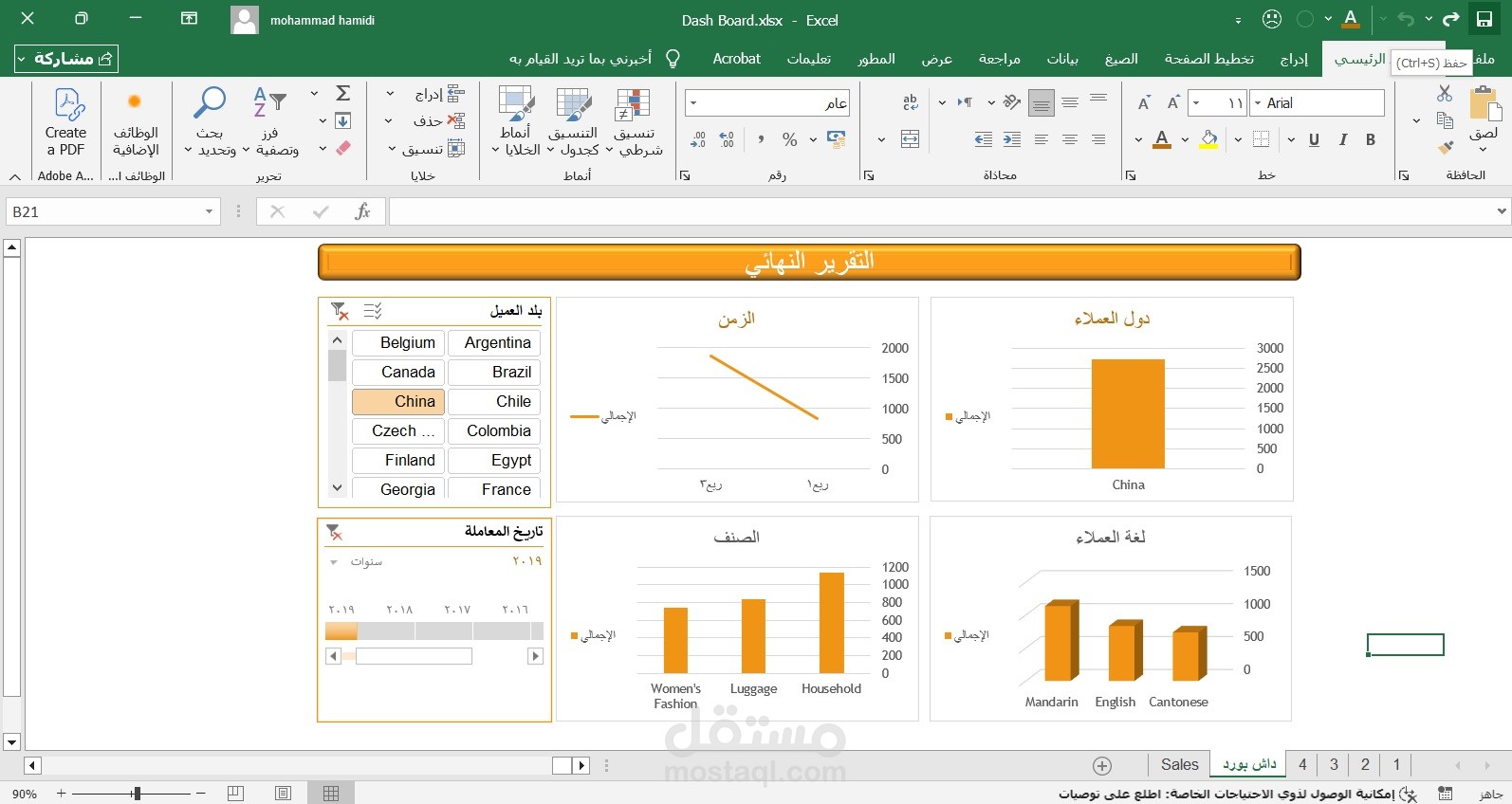Image resolution: width=1512 pixels, height=804 pixels.
Task: Click the AutoSum sigma icon
Action: click(343, 93)
